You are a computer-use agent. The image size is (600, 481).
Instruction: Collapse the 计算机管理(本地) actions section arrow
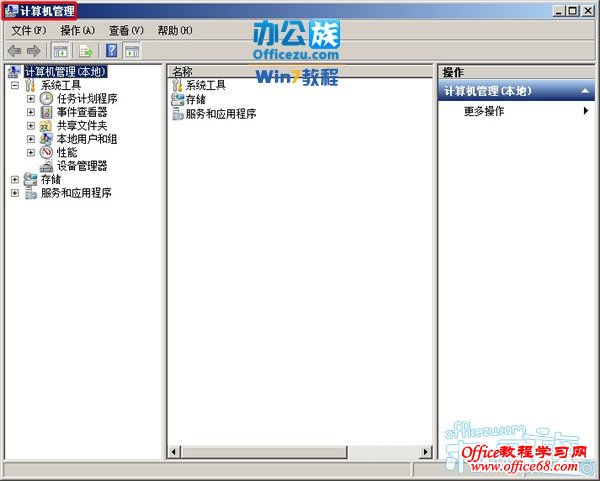585,91
